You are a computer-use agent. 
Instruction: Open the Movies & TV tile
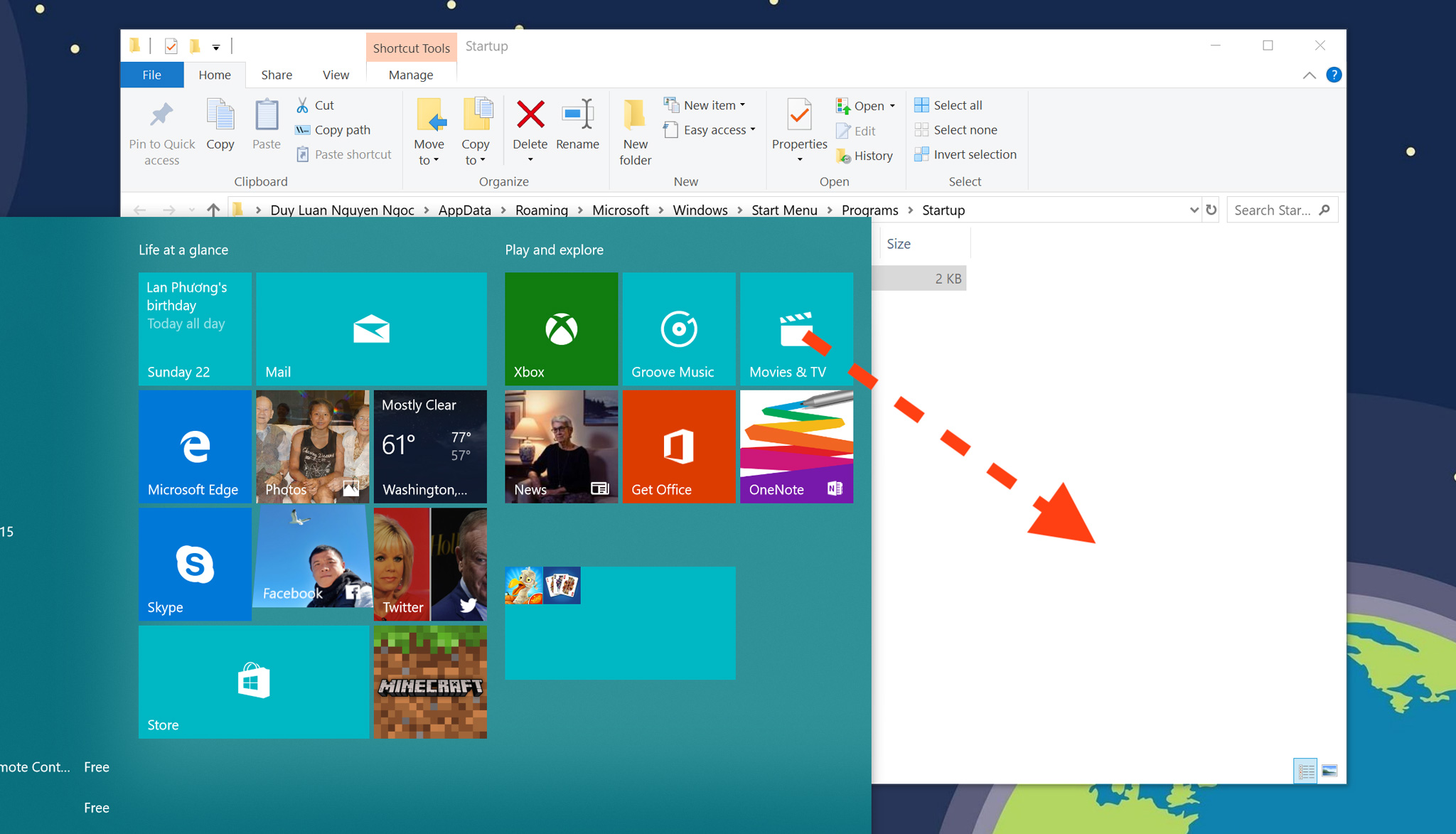[796, 328]
